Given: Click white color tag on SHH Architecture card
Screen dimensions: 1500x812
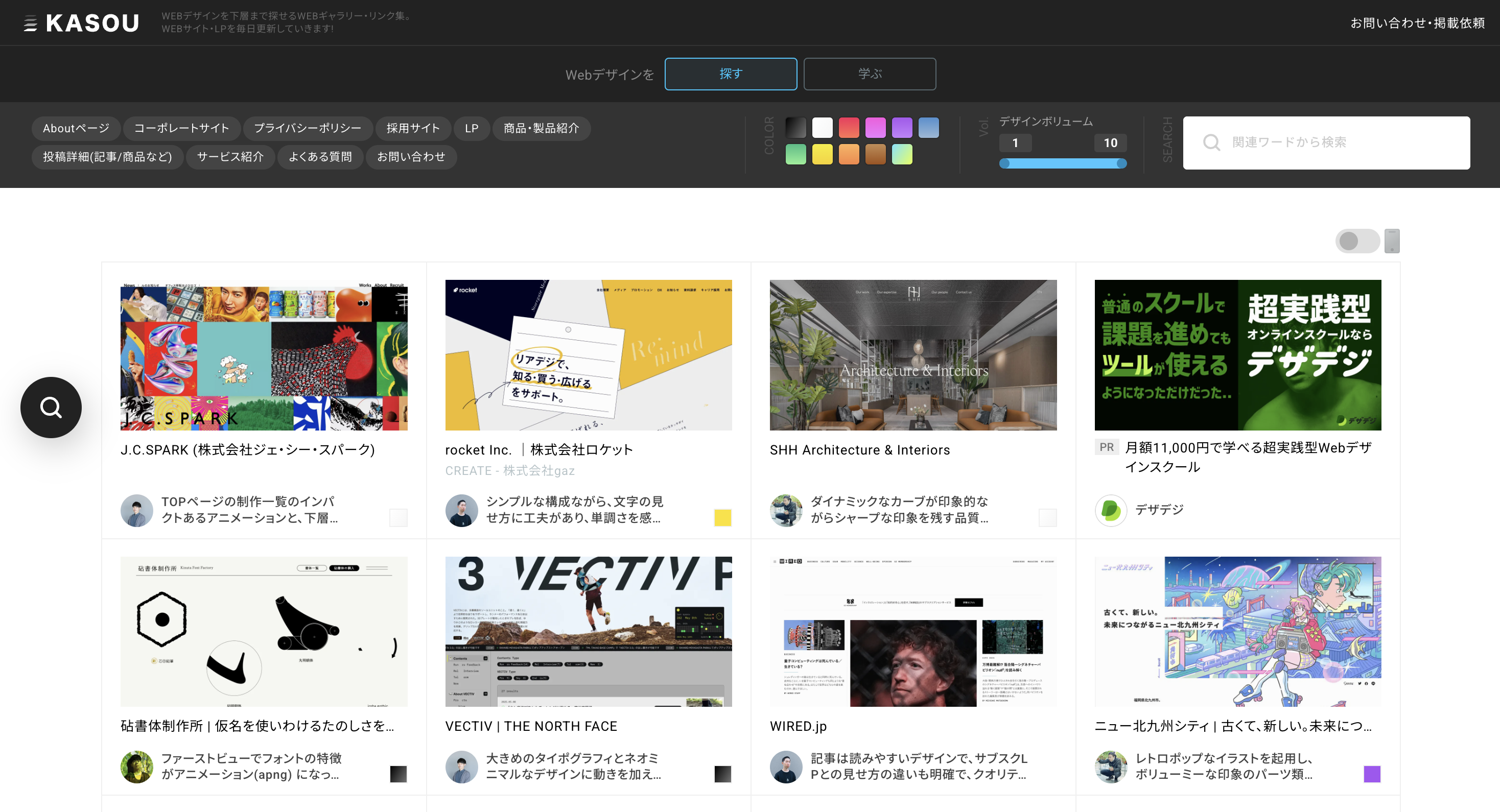Looking at the screenshot, I should pos(1047,517).
